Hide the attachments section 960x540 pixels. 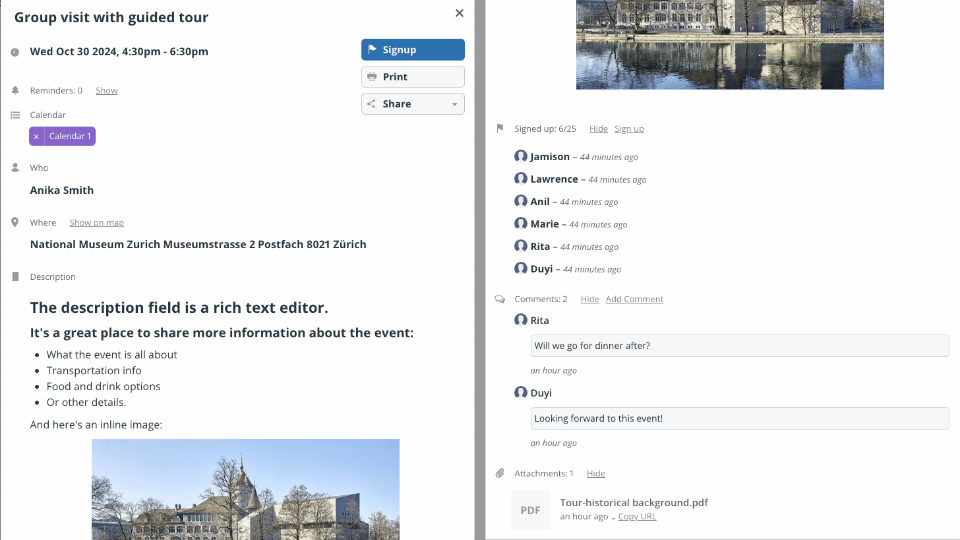596,474
